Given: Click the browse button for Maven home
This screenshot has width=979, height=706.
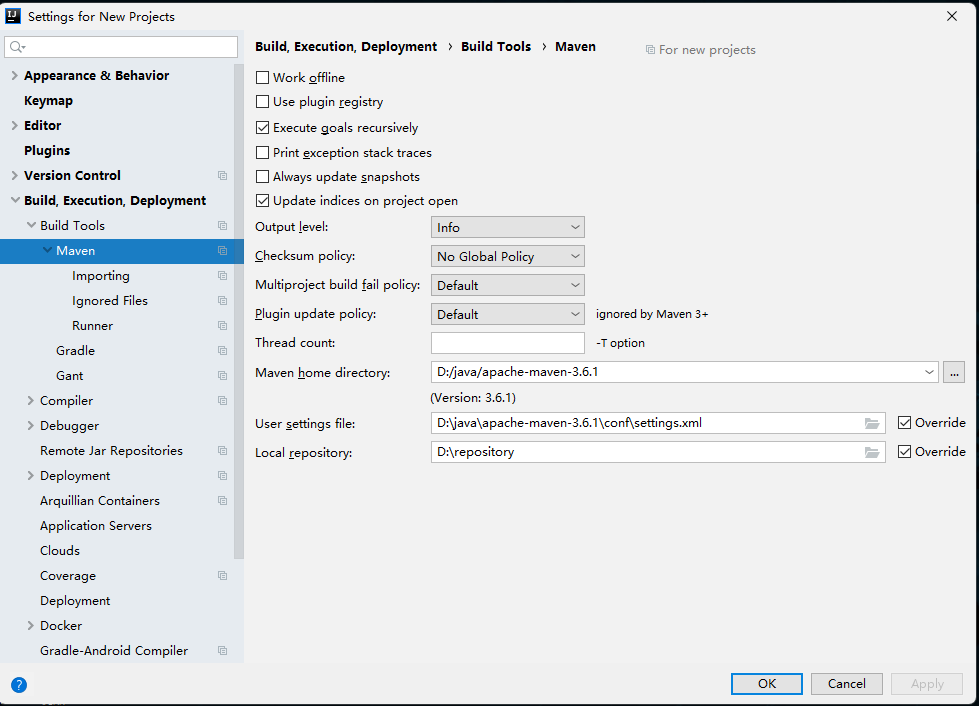Looking at the screenshot, I should click(x=953, y=372).
